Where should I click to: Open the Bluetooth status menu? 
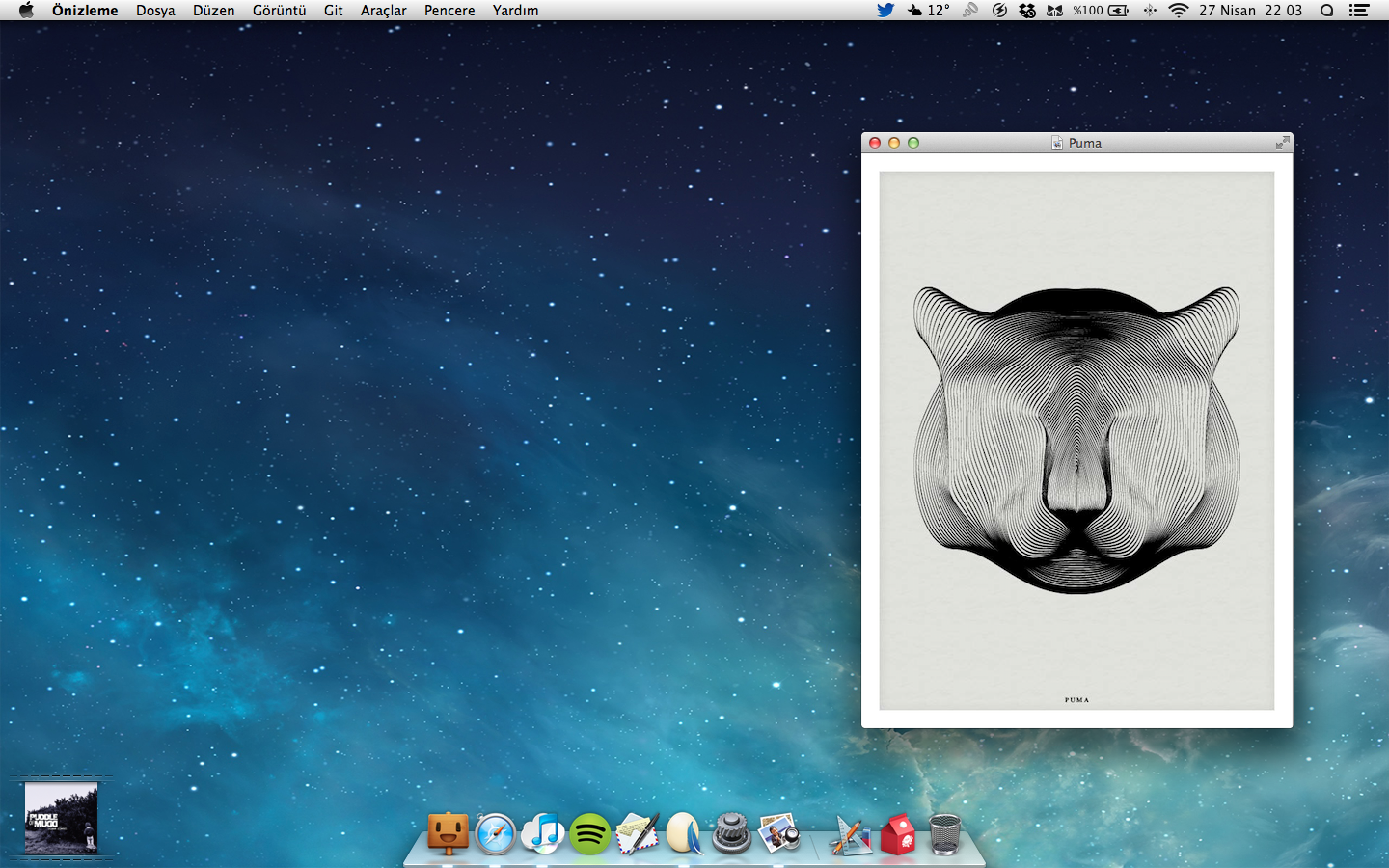[1150, 11]
